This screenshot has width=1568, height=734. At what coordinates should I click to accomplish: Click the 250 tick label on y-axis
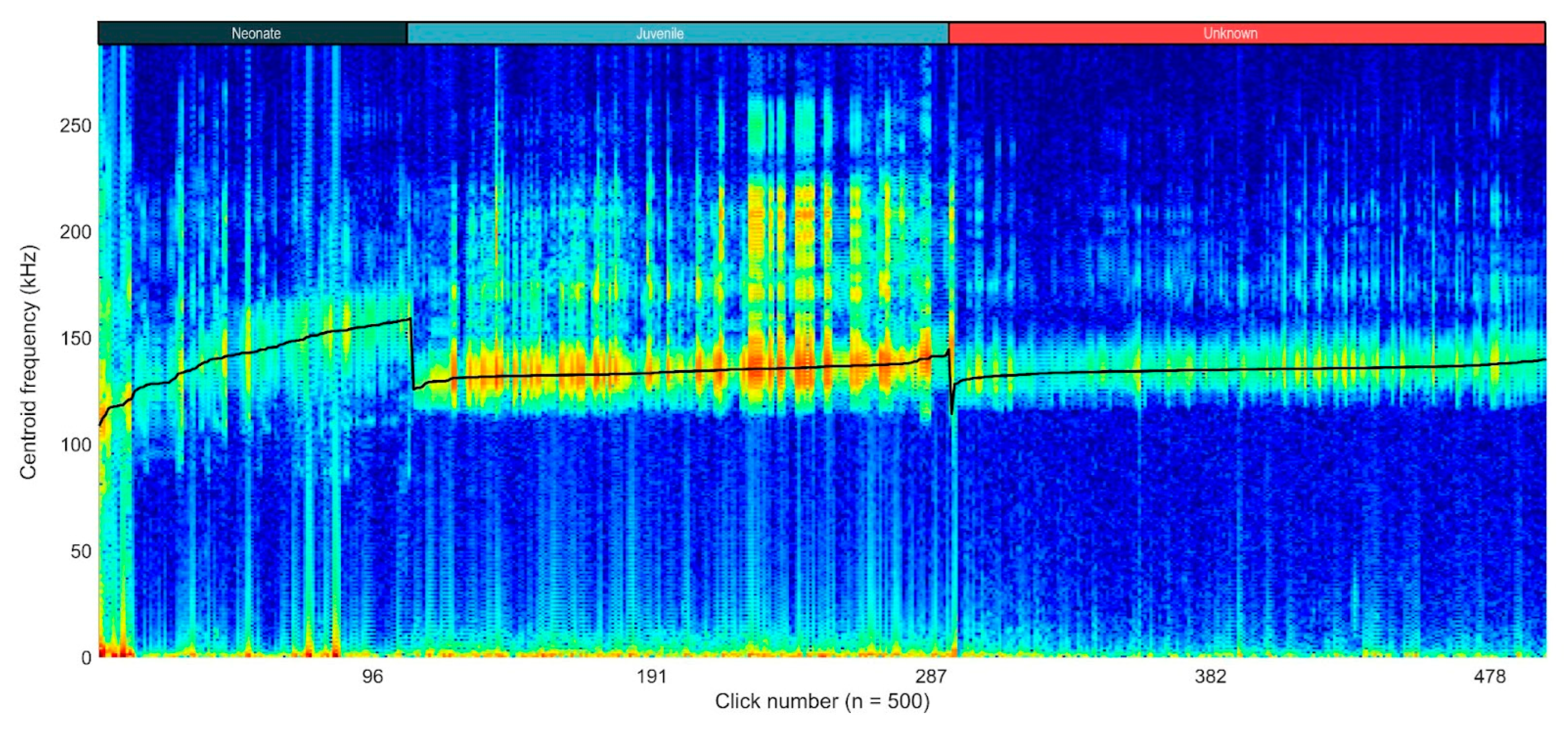point(75,126)
